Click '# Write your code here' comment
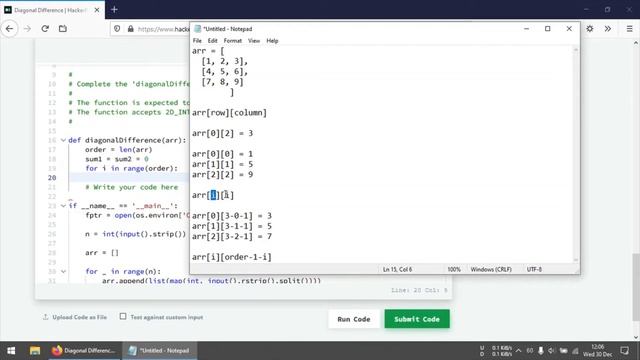Image resolution: width=640 pixels, height=360 pixels. click(132, 187)
